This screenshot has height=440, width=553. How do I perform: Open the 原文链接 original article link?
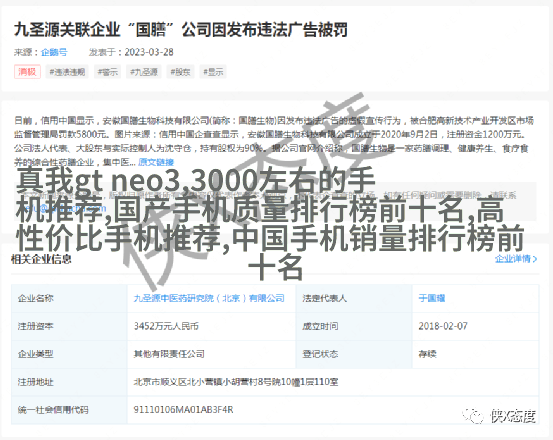156,162
